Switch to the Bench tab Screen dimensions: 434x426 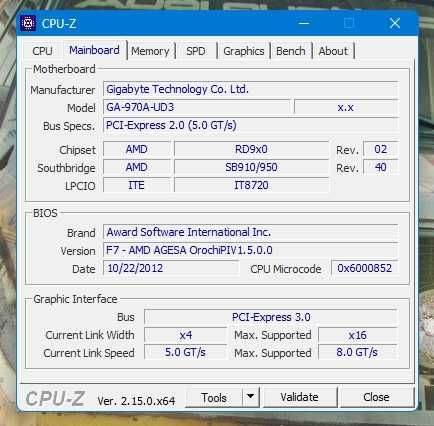(291, 51)
